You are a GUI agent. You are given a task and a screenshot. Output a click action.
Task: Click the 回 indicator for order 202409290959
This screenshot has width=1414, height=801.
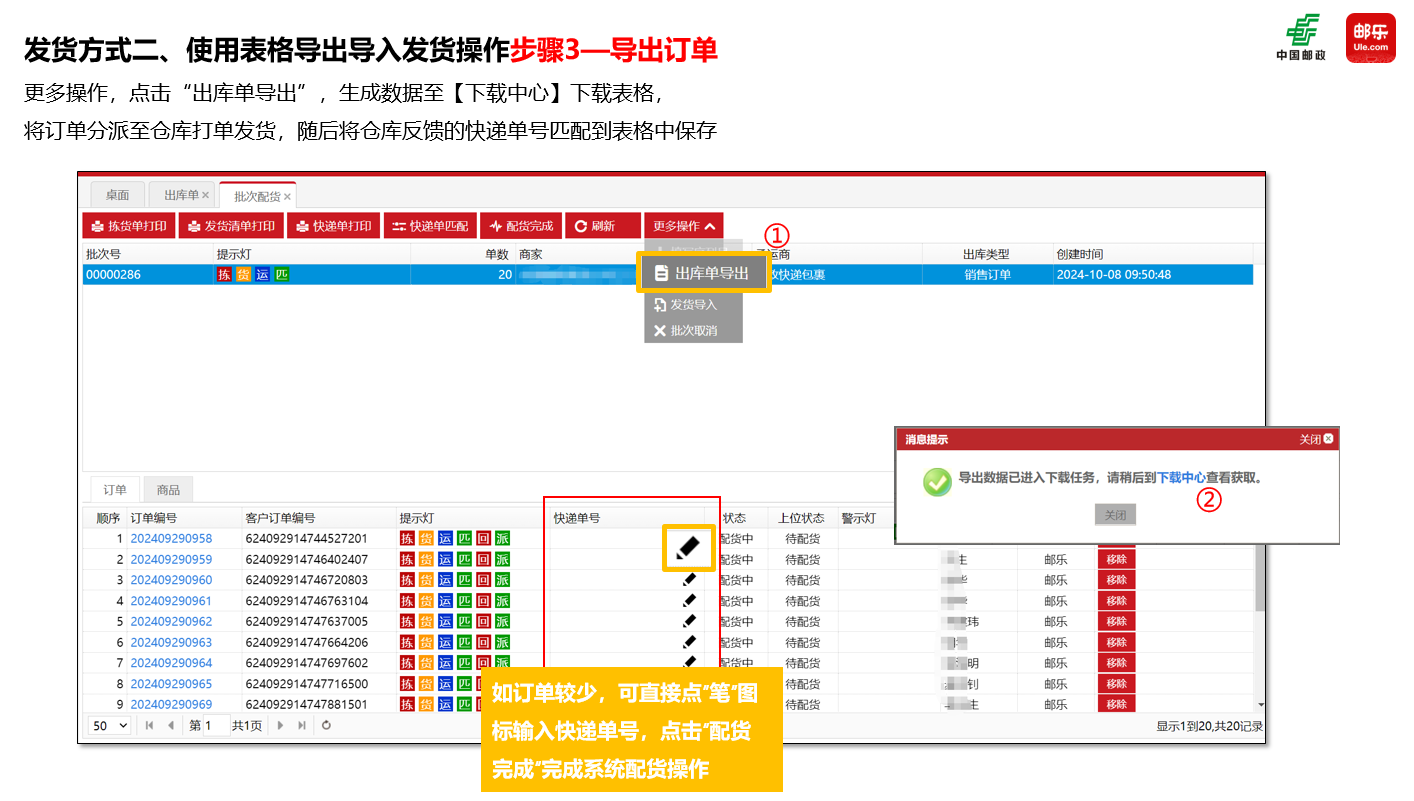click(483, 560)
